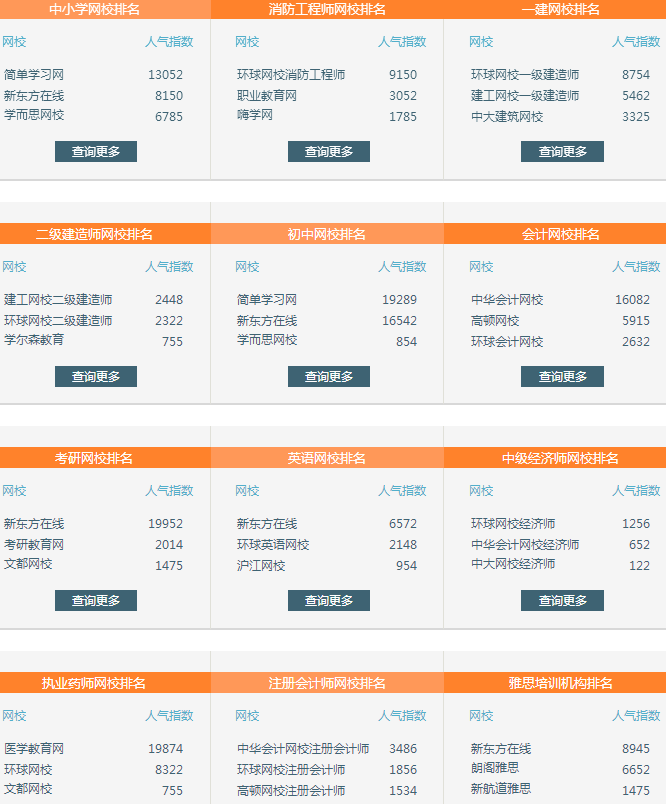Click 查询更多 under 消防工程师网校排名

coord(329,151)
